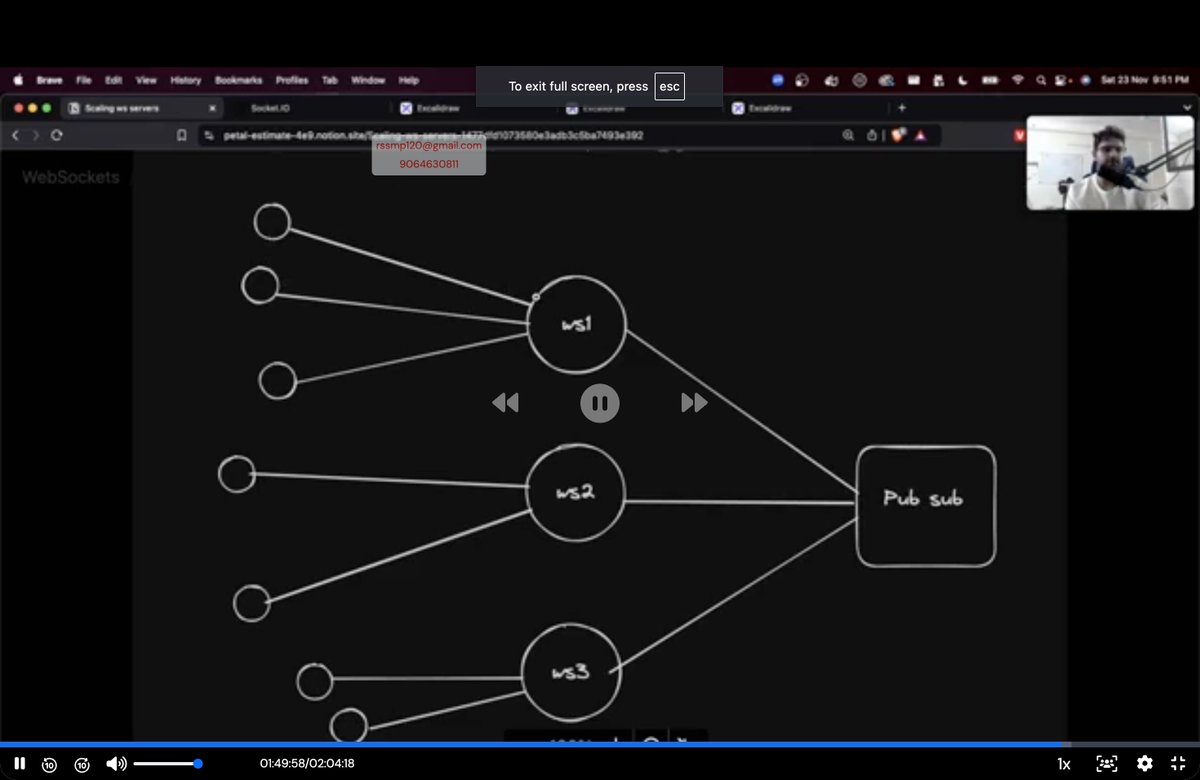Open playback speed options via 1x label

[x=1063, y=763]
